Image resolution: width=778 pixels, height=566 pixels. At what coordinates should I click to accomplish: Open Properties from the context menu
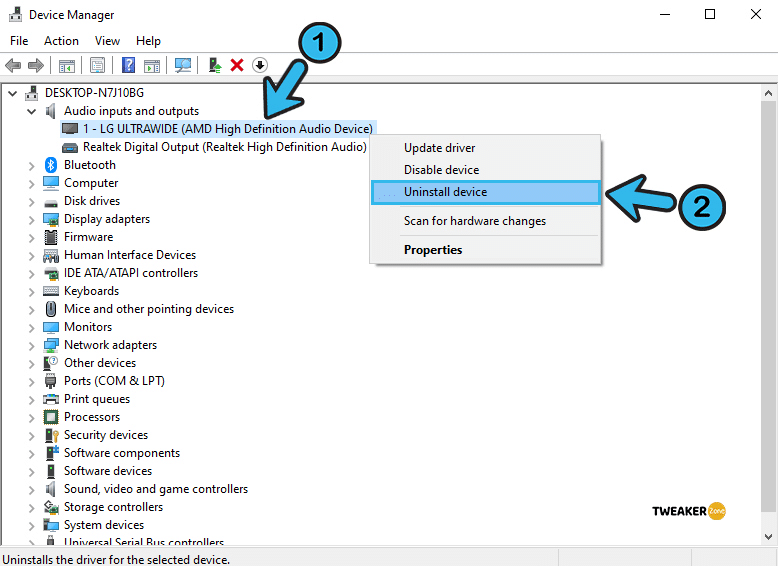coord(486,250)
